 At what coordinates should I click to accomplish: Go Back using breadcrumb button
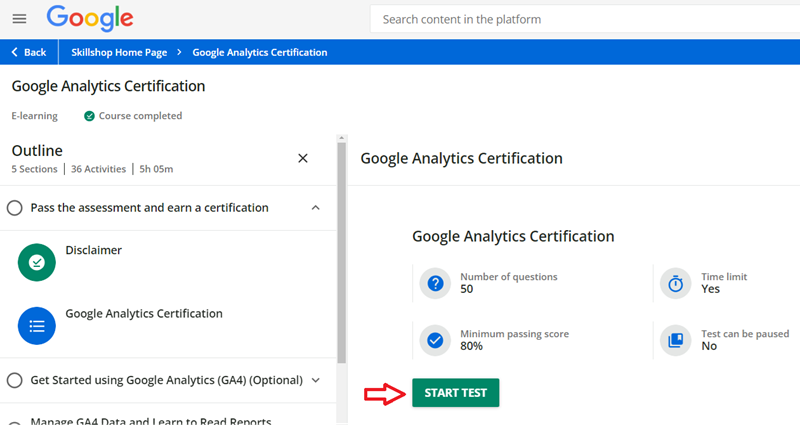[x=29, y=52]
